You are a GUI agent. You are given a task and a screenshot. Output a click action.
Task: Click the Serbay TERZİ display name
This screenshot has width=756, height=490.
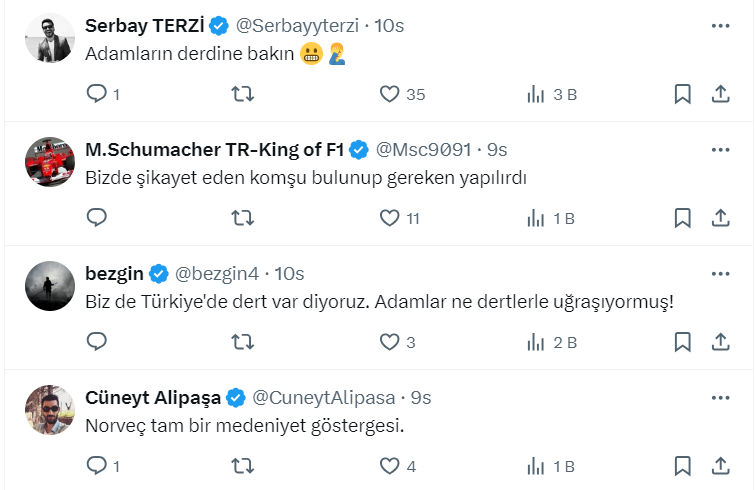tap(144, 25)
